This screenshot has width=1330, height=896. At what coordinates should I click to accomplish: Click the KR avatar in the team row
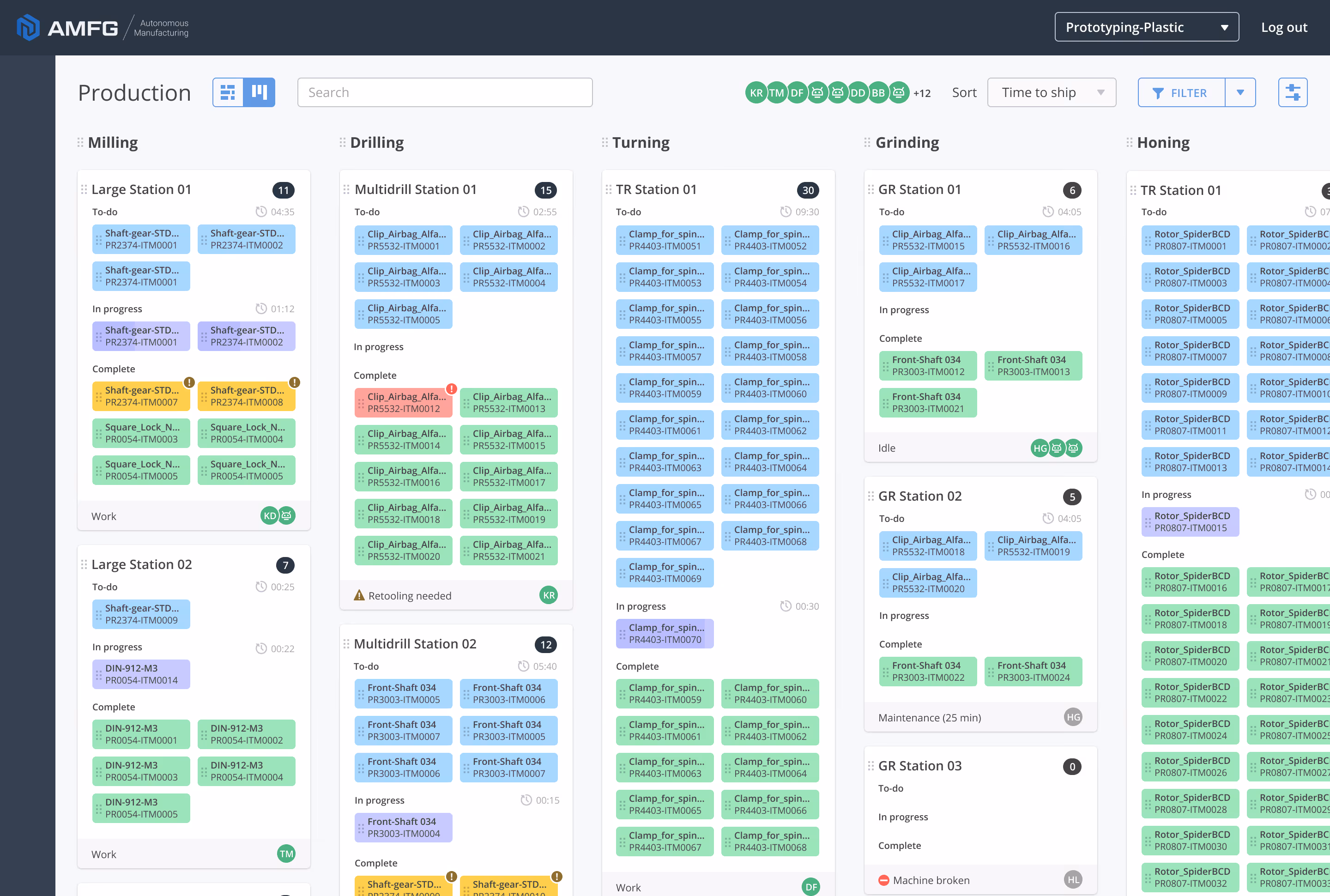(756, 92)
